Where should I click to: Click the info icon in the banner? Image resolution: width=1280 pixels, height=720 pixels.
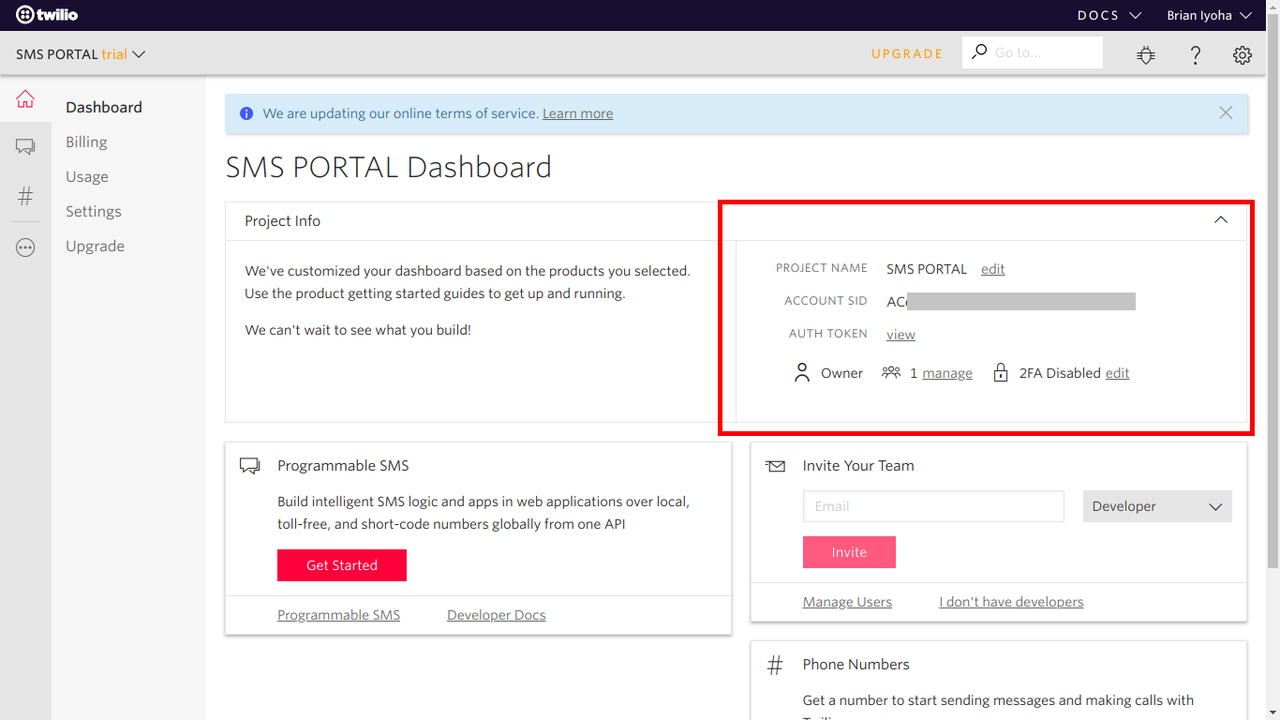[x=246, y=114]
